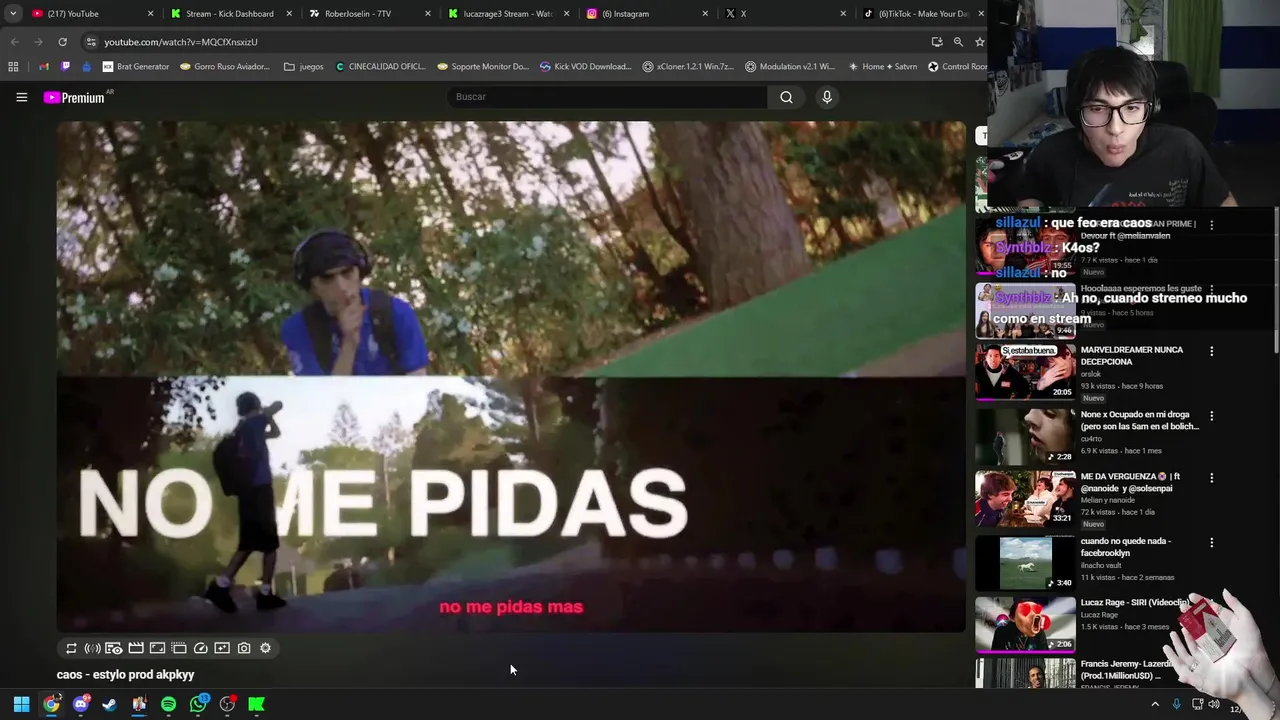Take video screenshot with camera icon
1280x720 pixels.
click(x=244, y=648)
